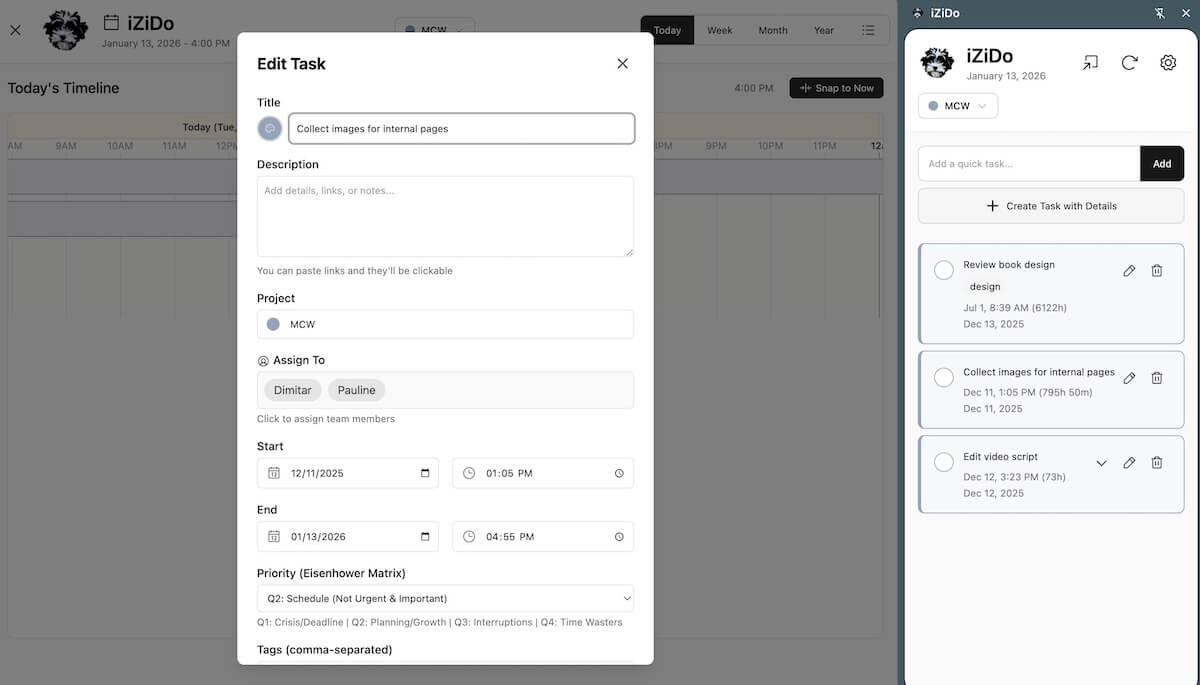Click the emoji icon circle beside the Title field

pyautogui.click(x=270, y=128)
